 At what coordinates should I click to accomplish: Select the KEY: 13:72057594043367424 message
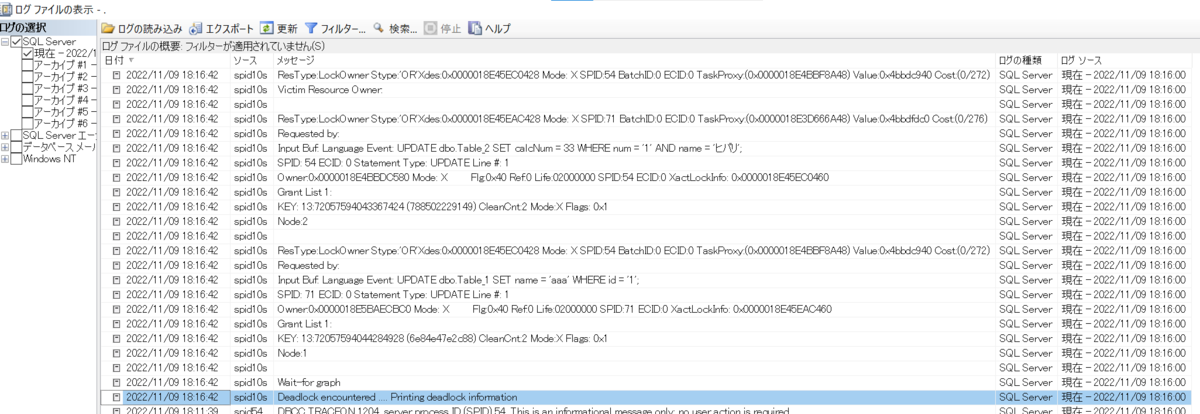tap(442, 207)
